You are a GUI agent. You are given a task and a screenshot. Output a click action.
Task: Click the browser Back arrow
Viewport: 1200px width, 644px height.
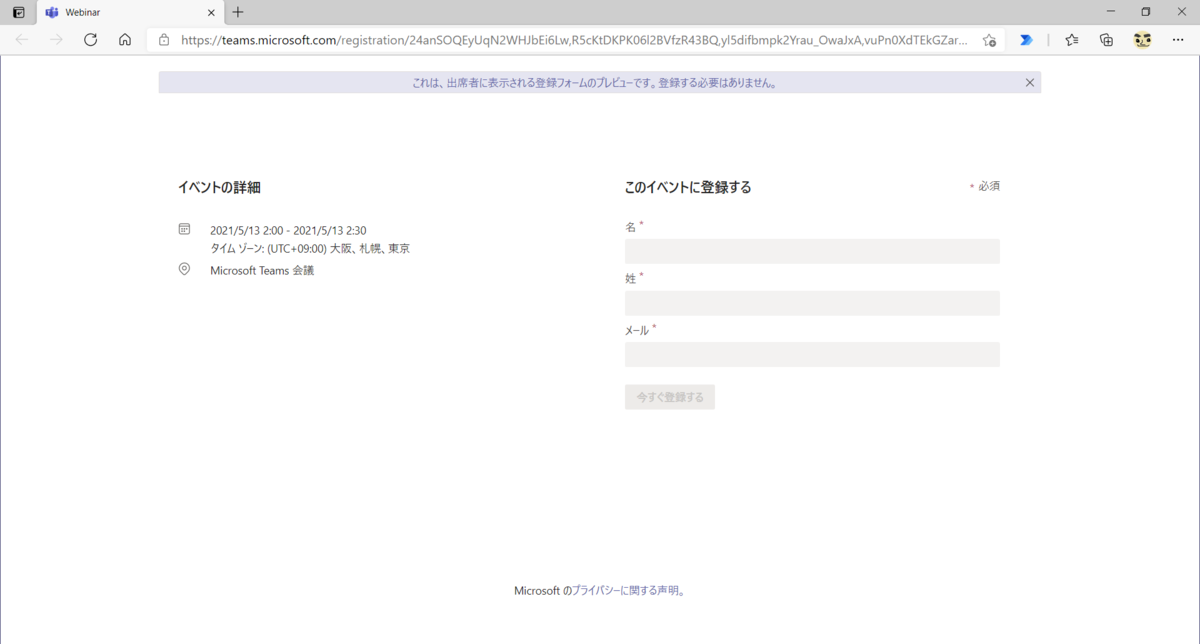click(x=22, y=40)
